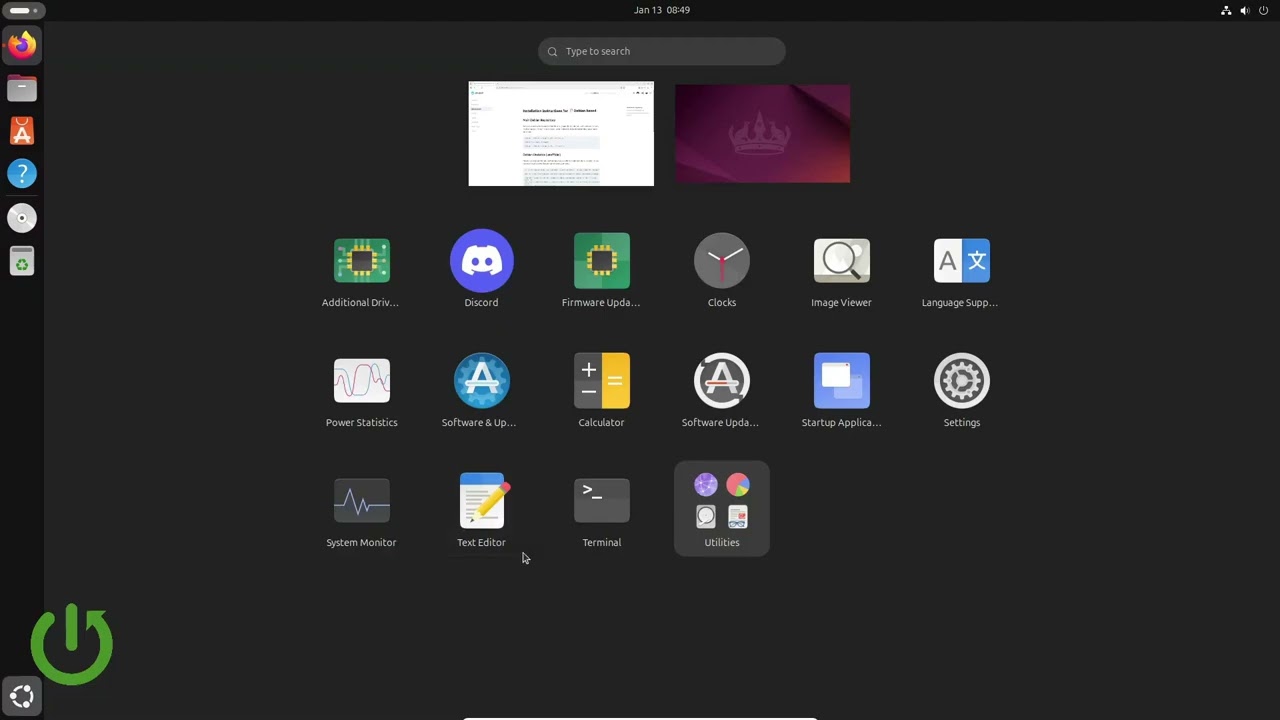Open Files from the dock
This screenshot has height=720, width=1280.
pyautogui.click(x=22, y=88)
